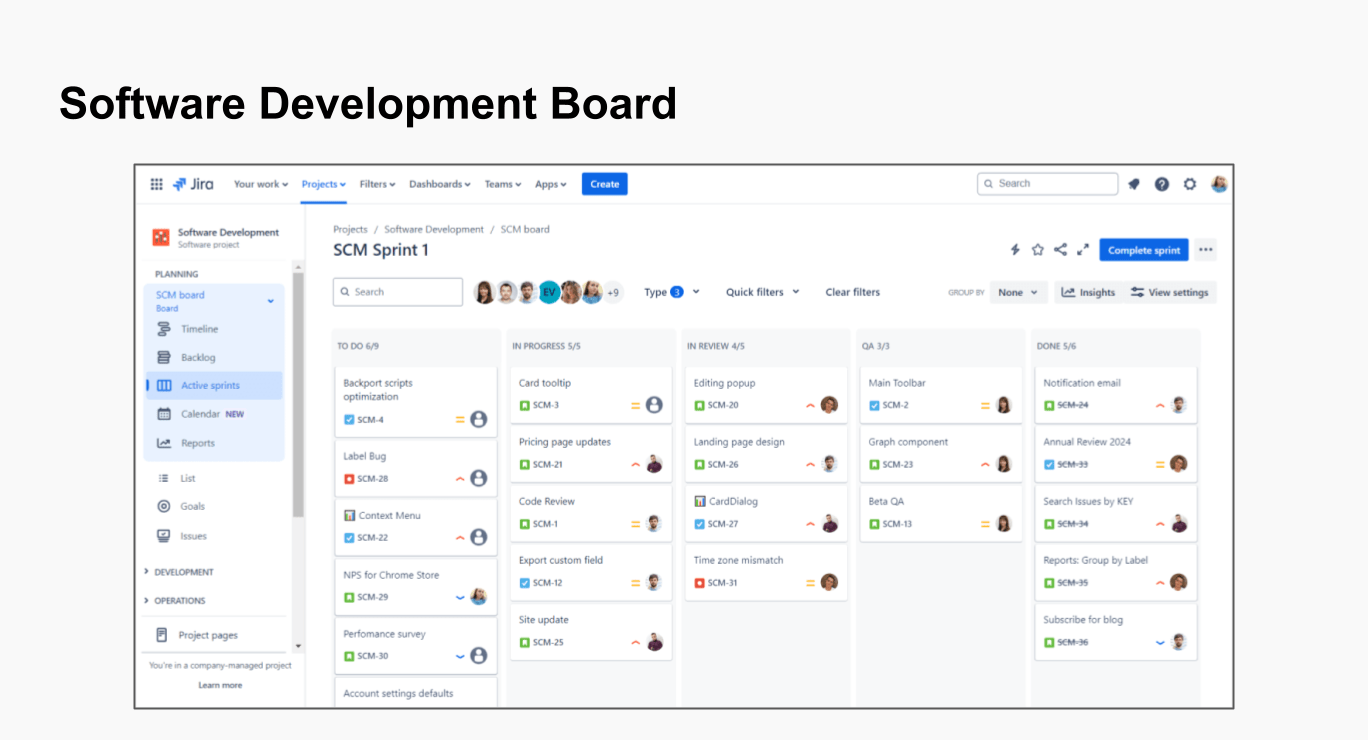Star the SCM board as favorite

(1038, 249)
